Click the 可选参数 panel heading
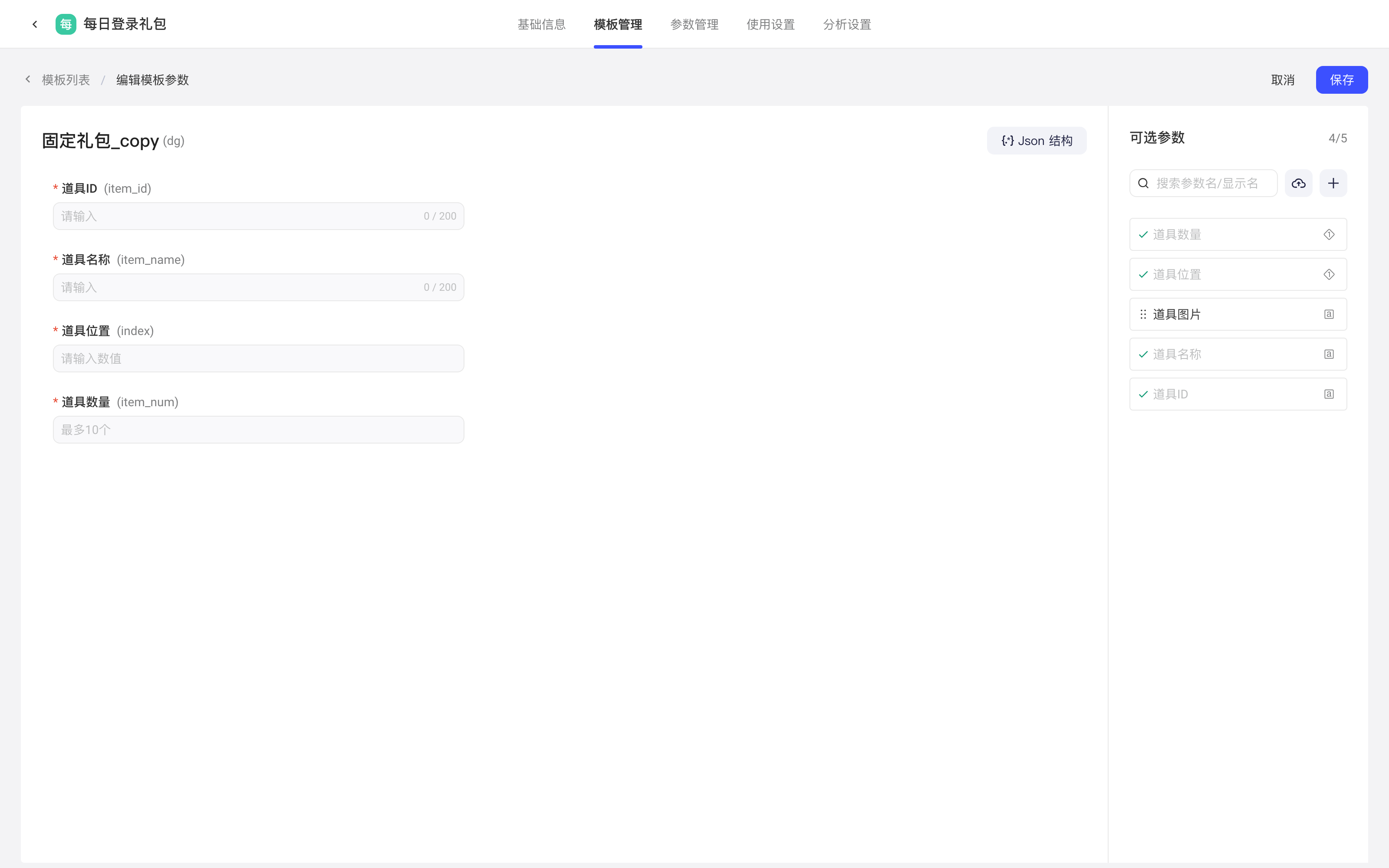 point(1157,138)
